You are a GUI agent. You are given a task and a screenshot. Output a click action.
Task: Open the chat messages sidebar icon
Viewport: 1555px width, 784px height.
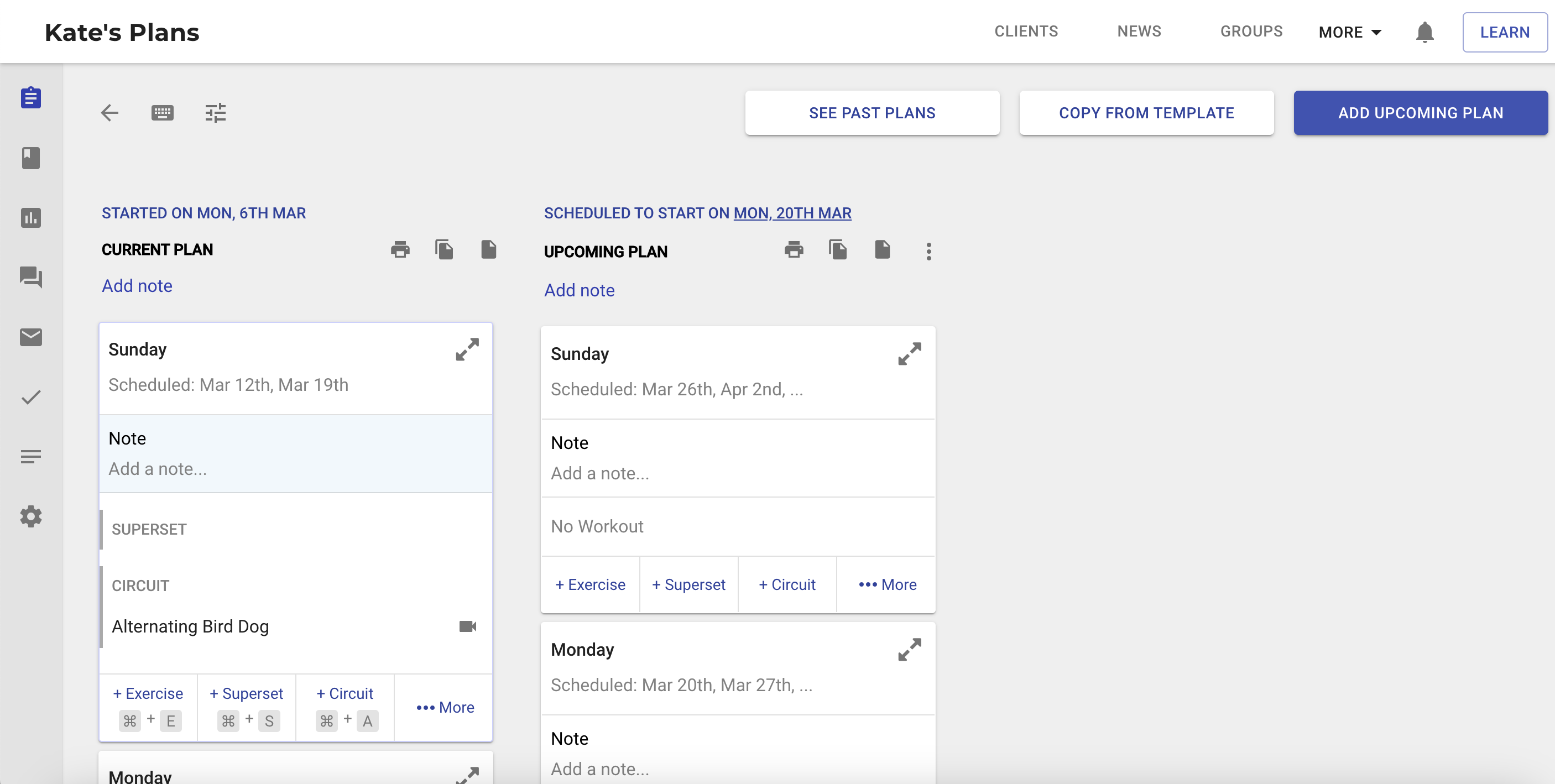[x=31, y=277]
